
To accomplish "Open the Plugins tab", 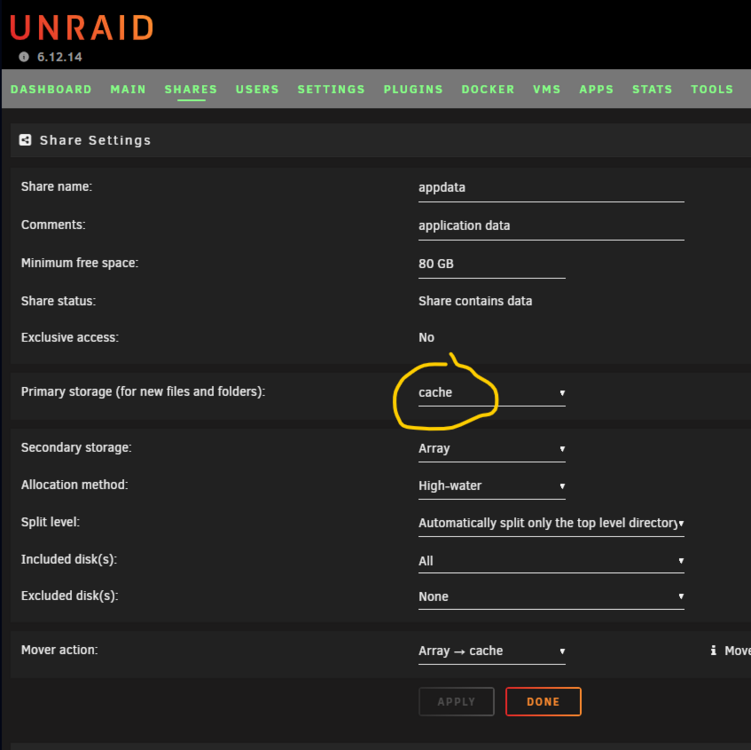I will click(413, 89).
